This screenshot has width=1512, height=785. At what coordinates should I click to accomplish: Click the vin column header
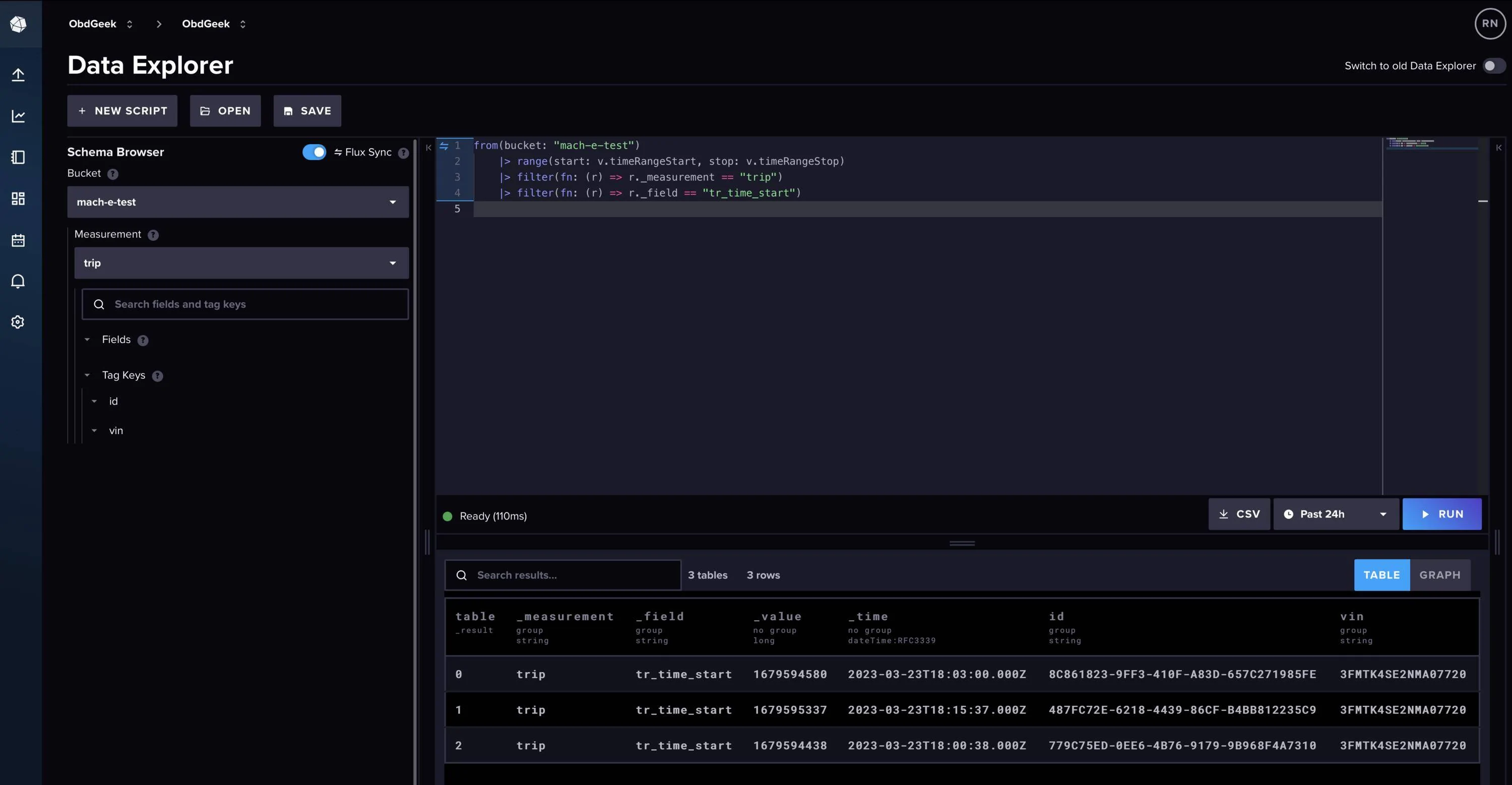(1352, 617)
